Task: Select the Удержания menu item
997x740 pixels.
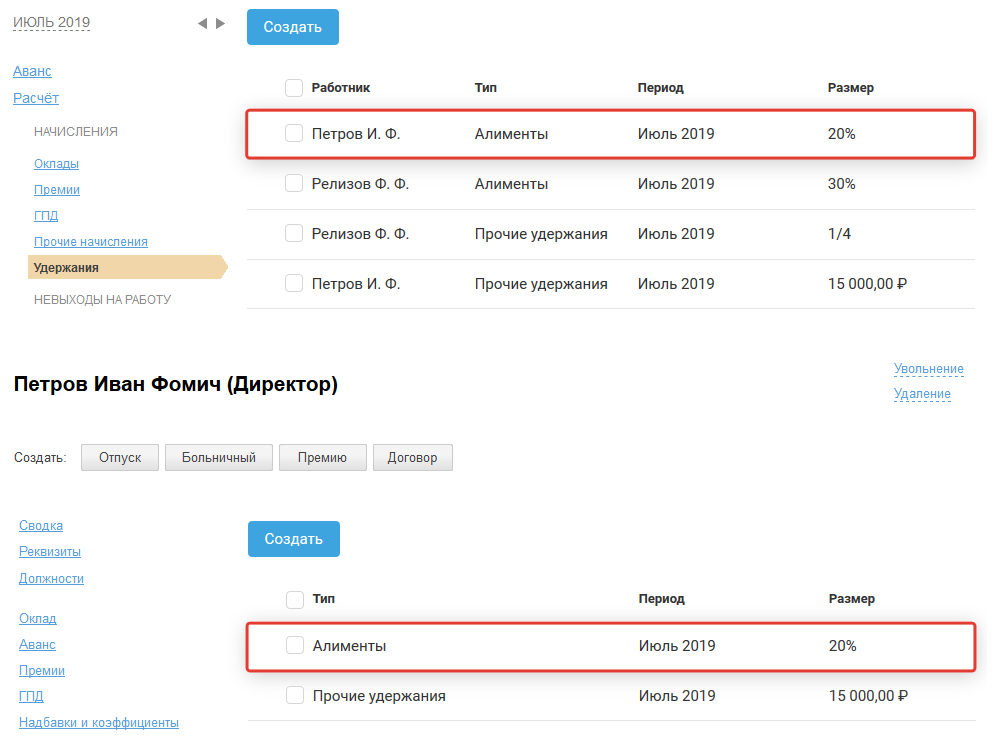Action: [127, 268]
